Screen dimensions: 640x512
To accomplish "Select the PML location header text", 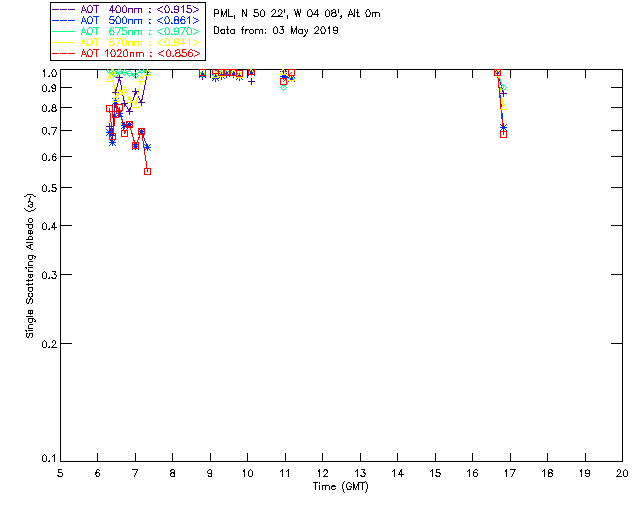I will tap(297, 13).
